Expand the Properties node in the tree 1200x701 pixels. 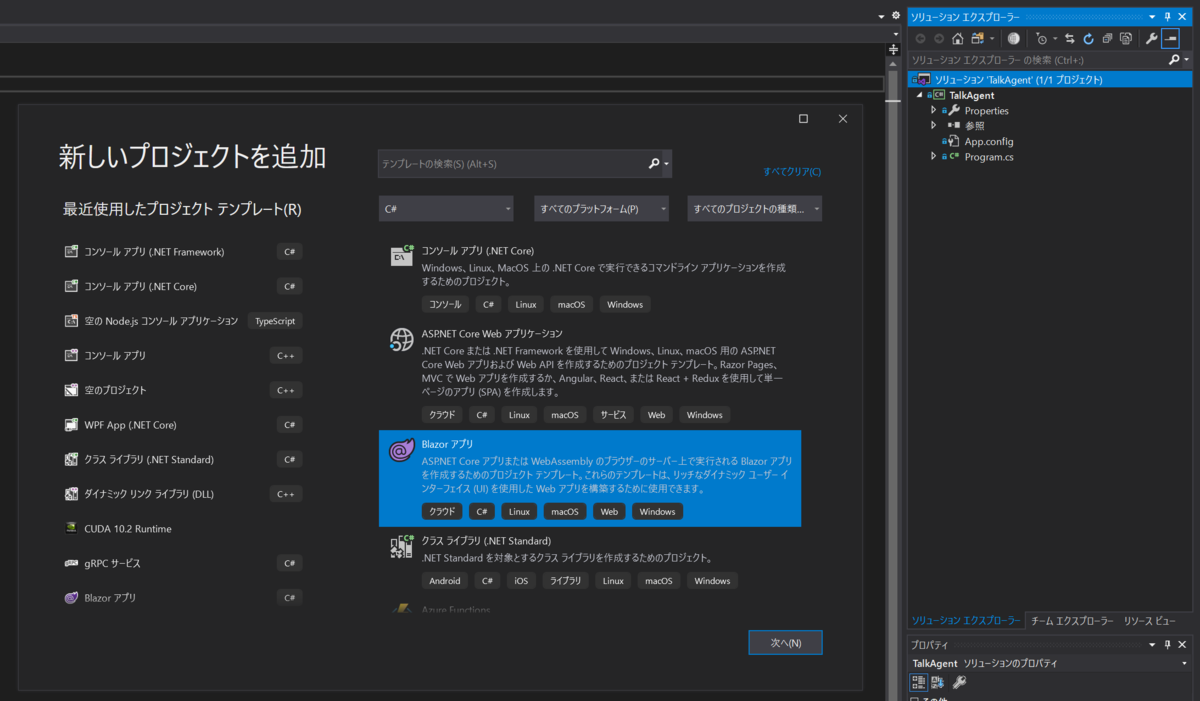point(934,111)
